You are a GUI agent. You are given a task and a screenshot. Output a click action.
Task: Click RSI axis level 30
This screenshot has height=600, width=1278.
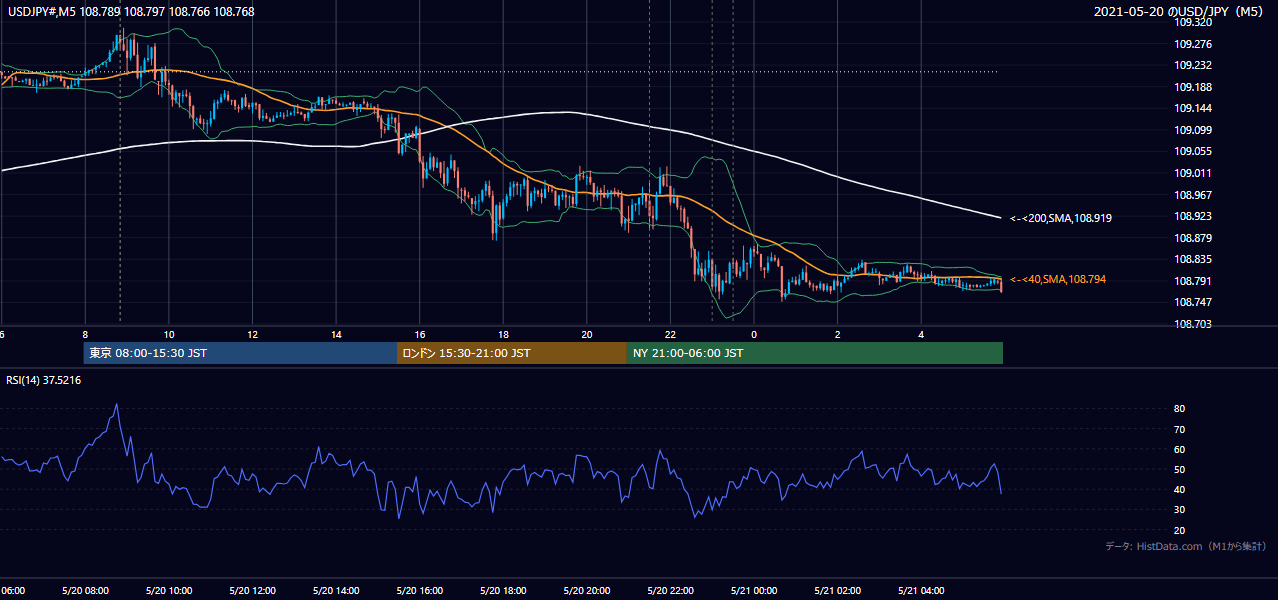click(x=1180, y=510)
